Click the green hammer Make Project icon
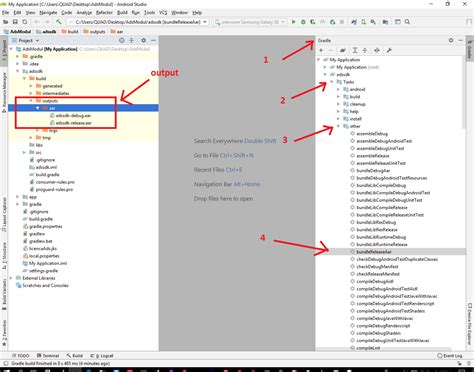 pyautogui.click(x=59, y=22)
